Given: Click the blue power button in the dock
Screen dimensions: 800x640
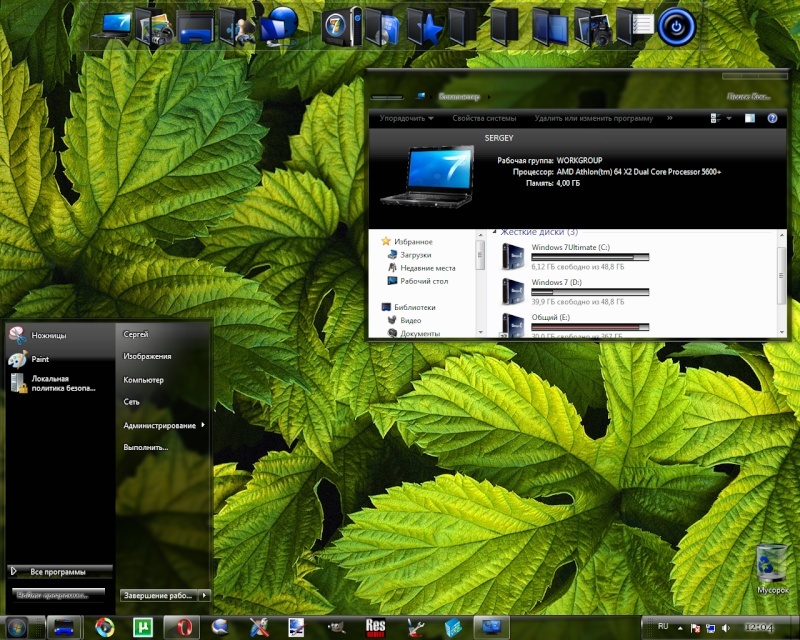Looking at the screenshot, I should [x=677, y=27].
